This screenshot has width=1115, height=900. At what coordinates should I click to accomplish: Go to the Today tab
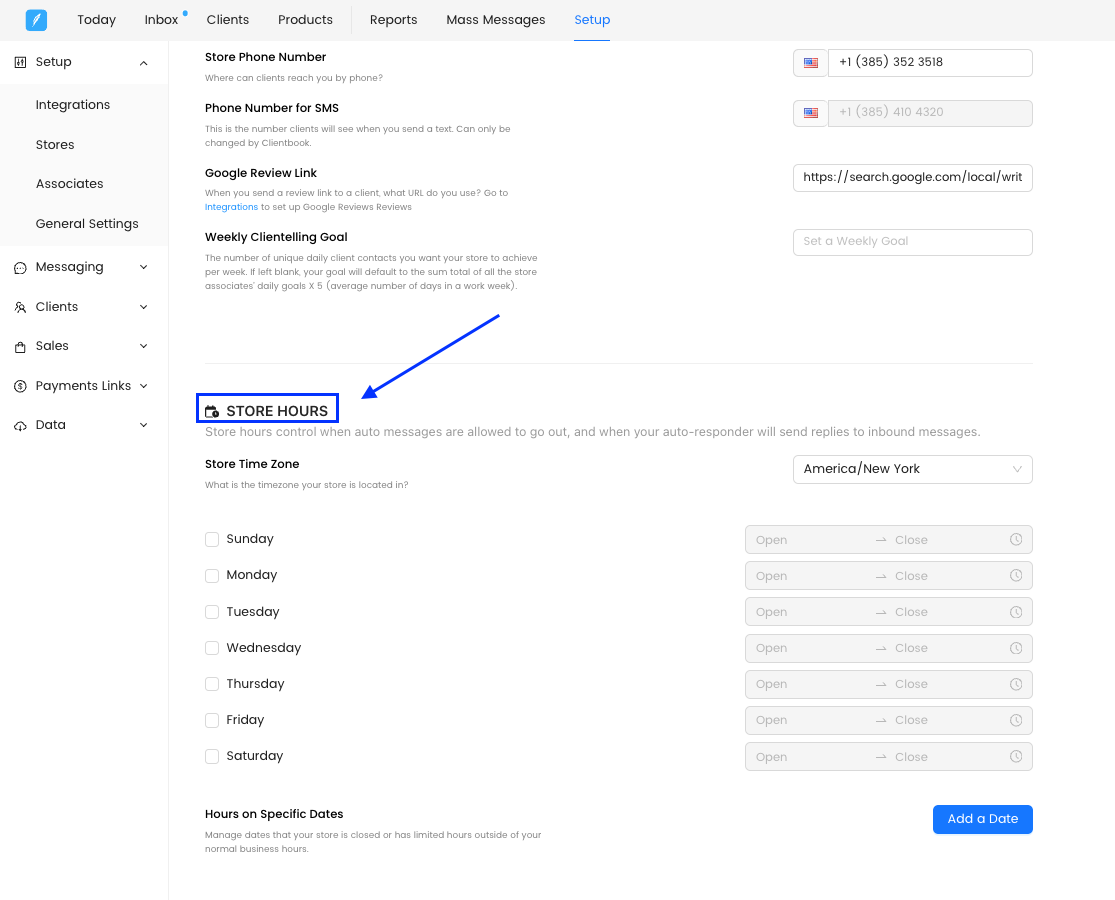[97, 20]
